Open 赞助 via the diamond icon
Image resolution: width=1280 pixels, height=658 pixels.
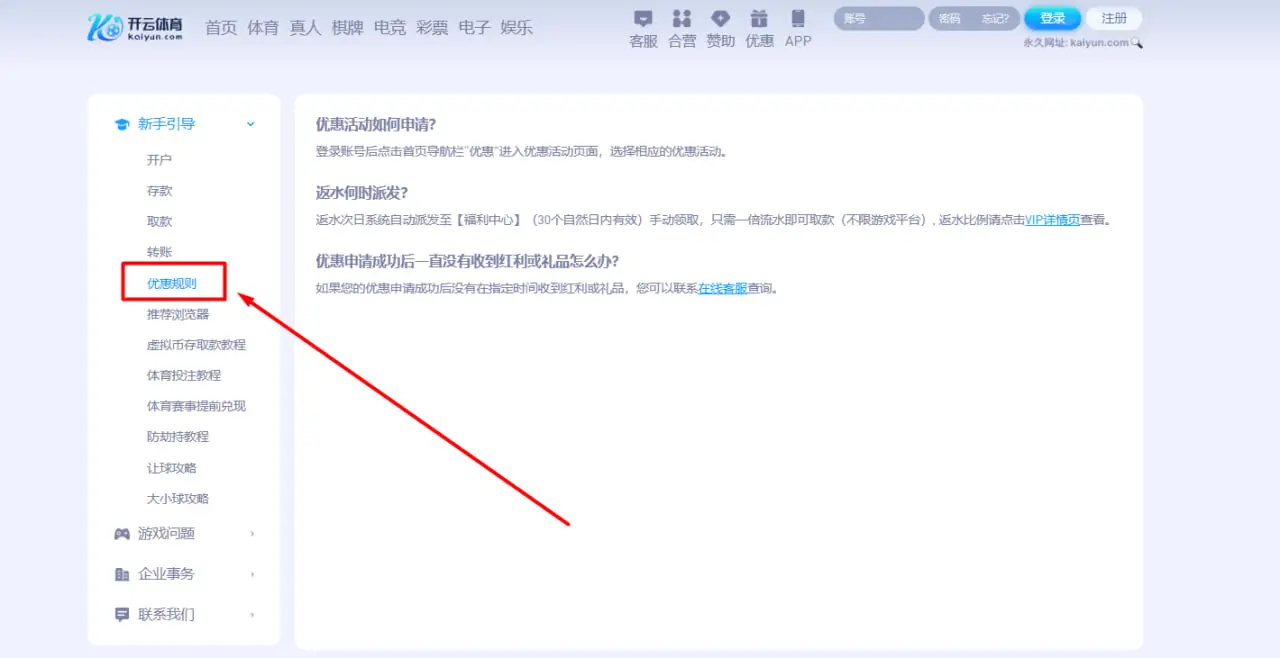(720, 17)
